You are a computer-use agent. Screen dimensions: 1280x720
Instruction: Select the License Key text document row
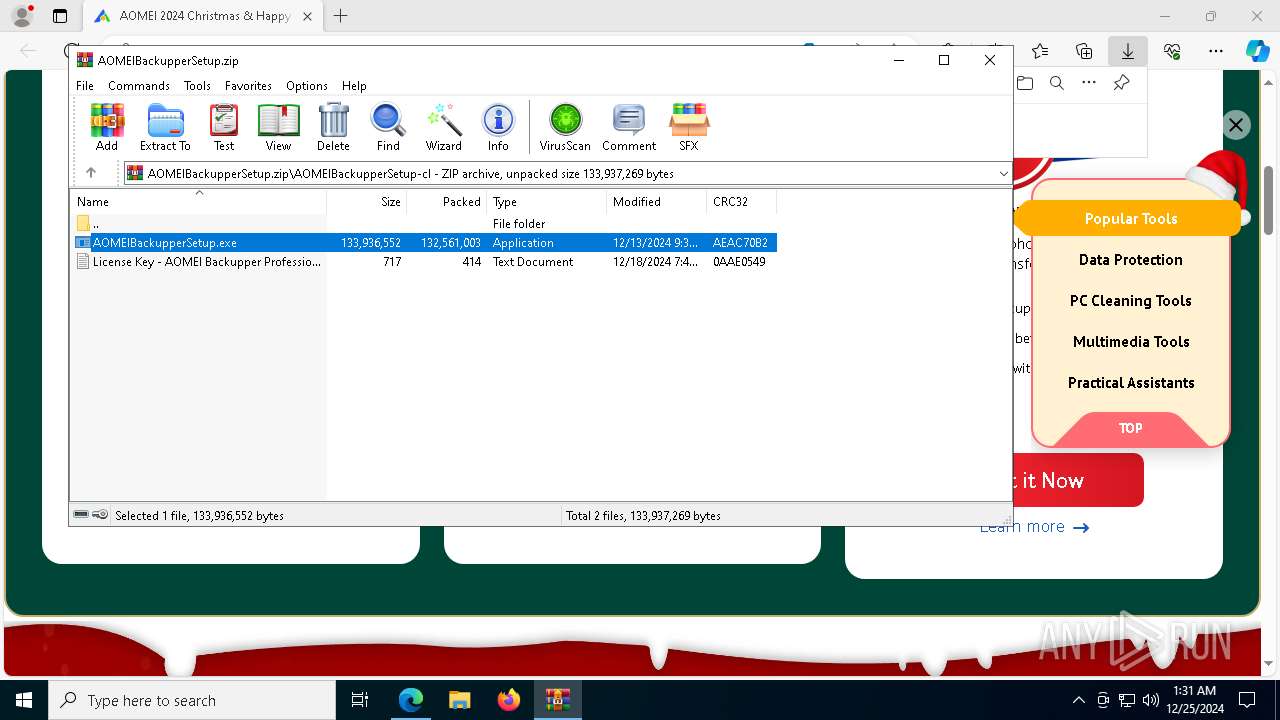click(x=425, y=262)
